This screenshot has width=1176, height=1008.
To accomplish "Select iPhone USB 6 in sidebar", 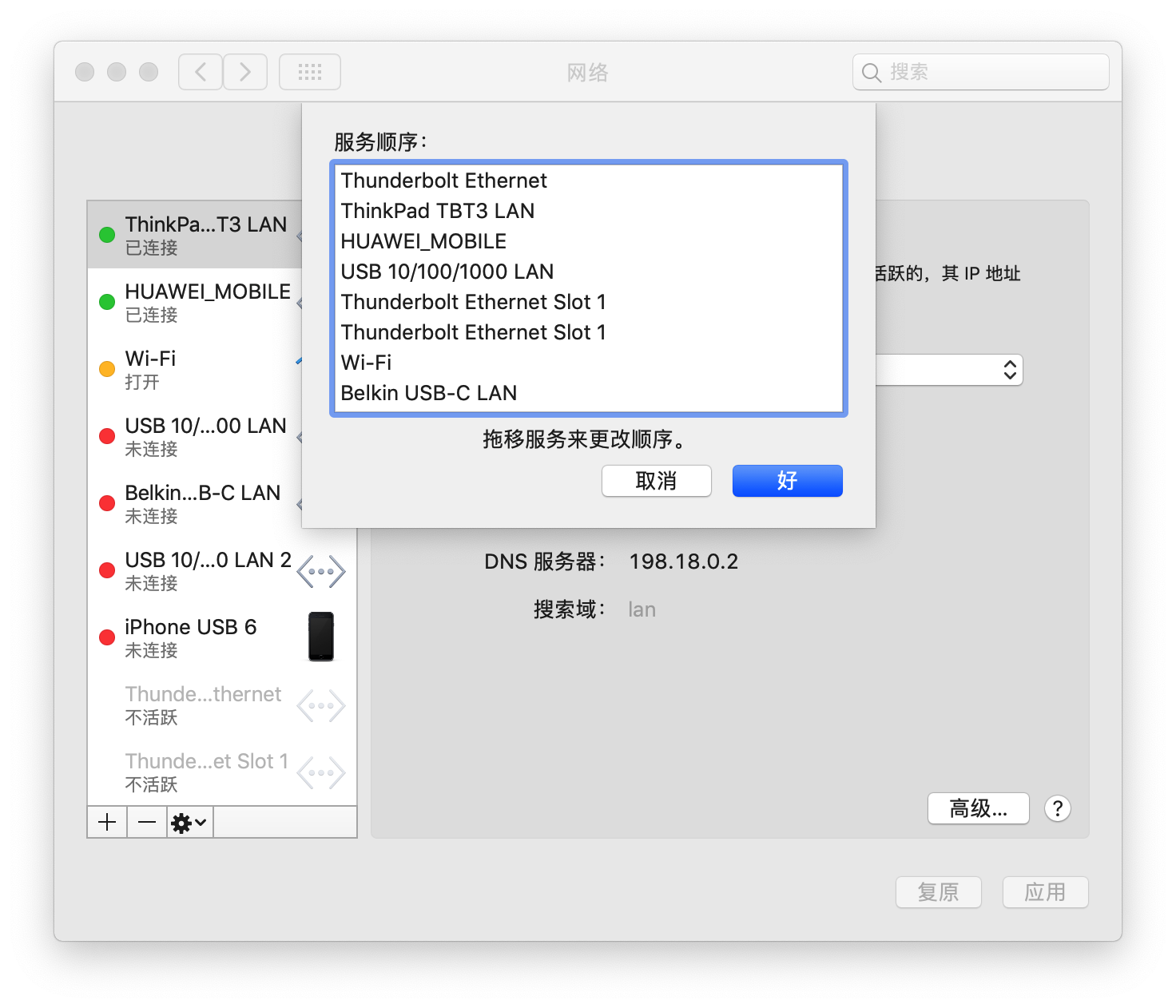I will coord(222,637).
